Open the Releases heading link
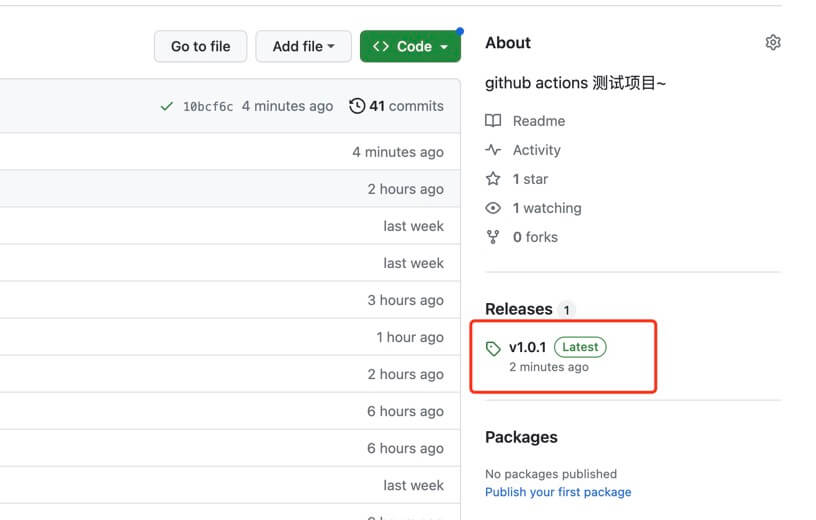816x520 pixels. 519,309
